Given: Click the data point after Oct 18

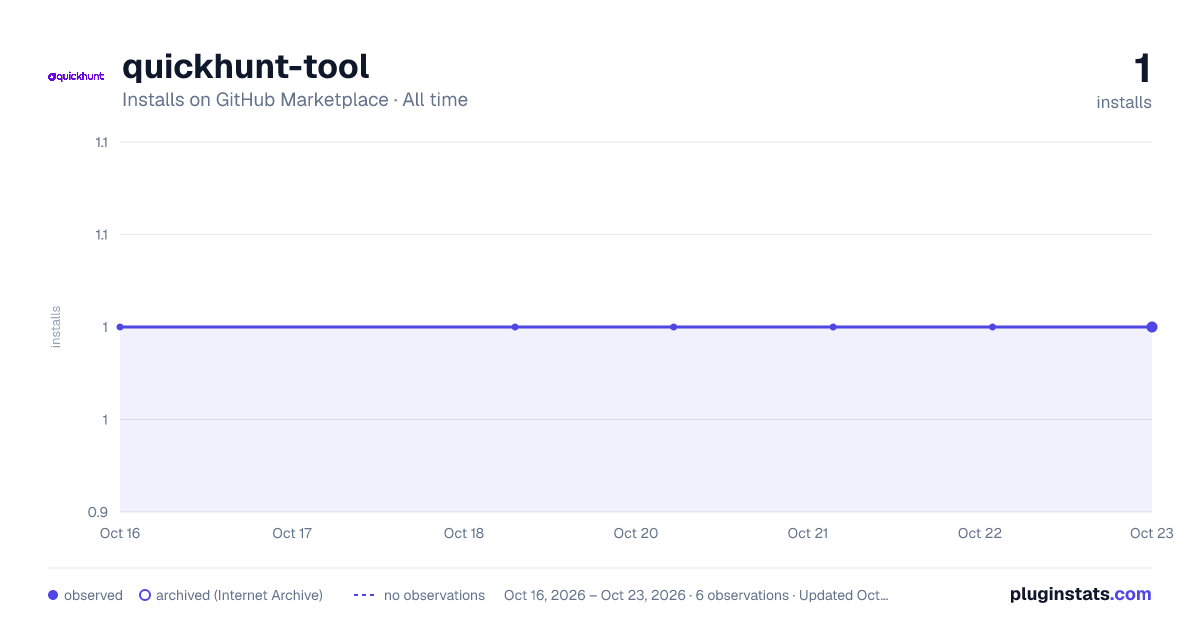Looking at the screenshot, I should (x=515, y=327).
